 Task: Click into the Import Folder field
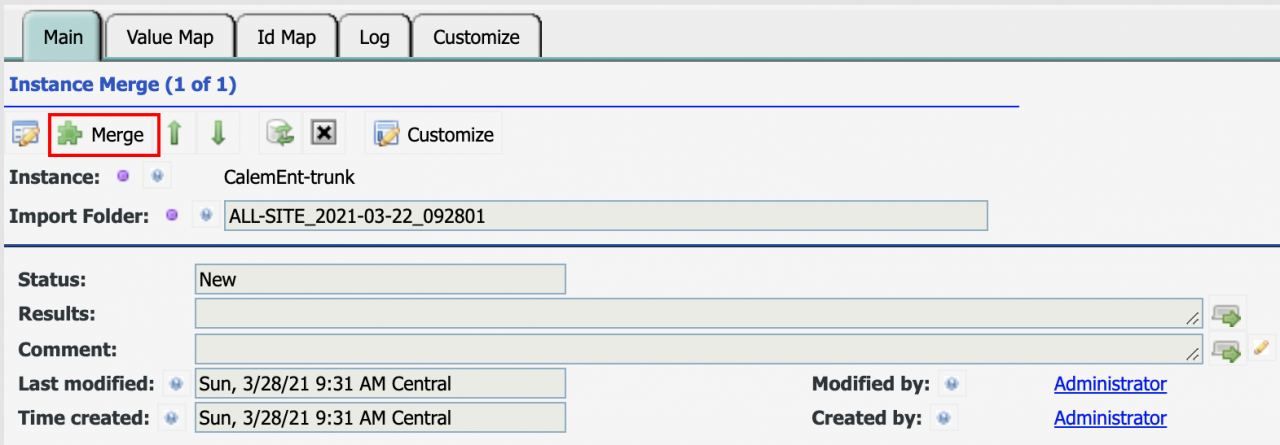pos(606,215)
